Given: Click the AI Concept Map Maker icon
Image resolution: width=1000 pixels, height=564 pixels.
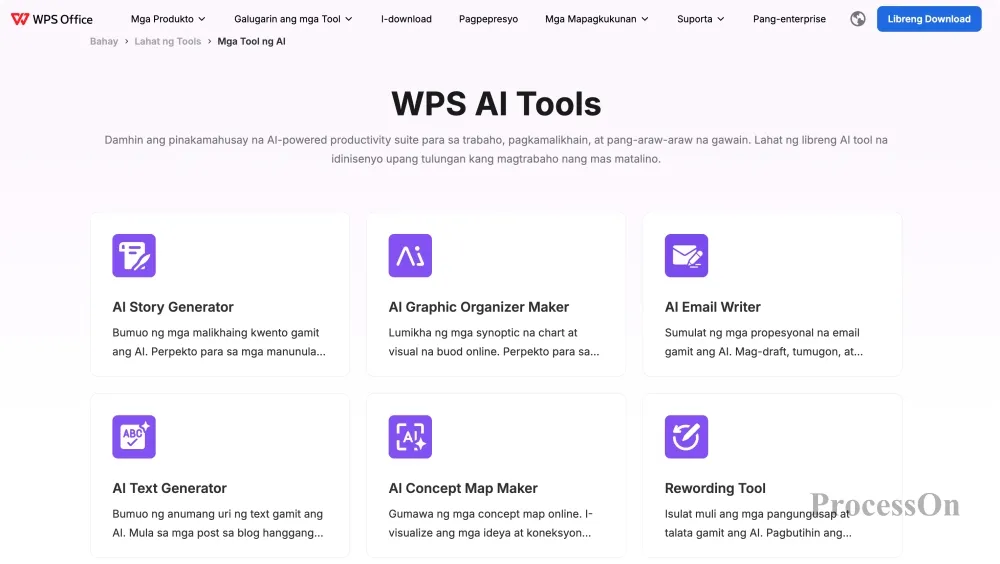Looking at the screenshot, I should (410, 436).
